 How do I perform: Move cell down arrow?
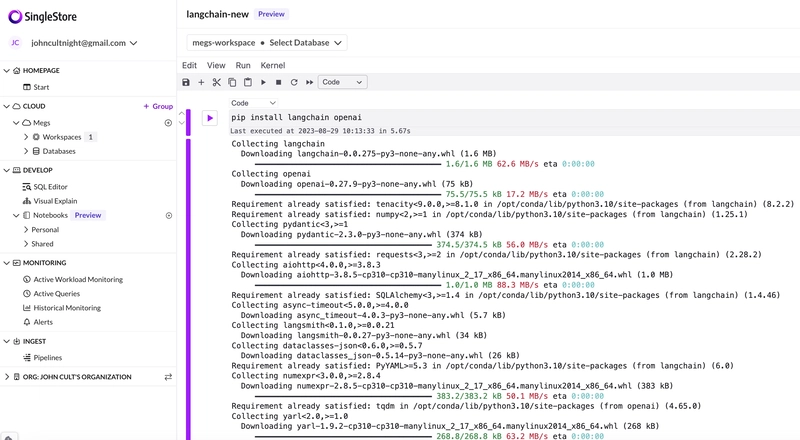tap(182, 123)
